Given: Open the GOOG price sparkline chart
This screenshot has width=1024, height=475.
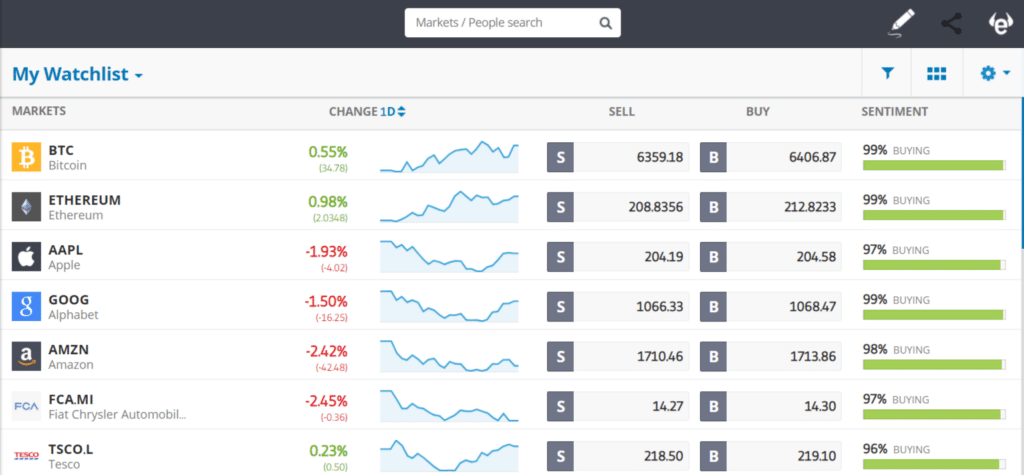Looking at the screenshot, I should pyautogui.click(x=449, y=306).
